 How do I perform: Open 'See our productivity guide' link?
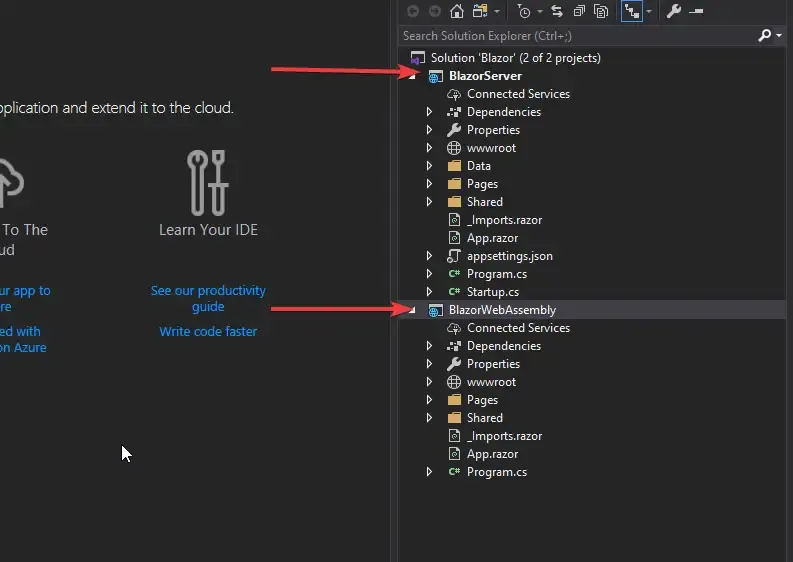(208, 298)
